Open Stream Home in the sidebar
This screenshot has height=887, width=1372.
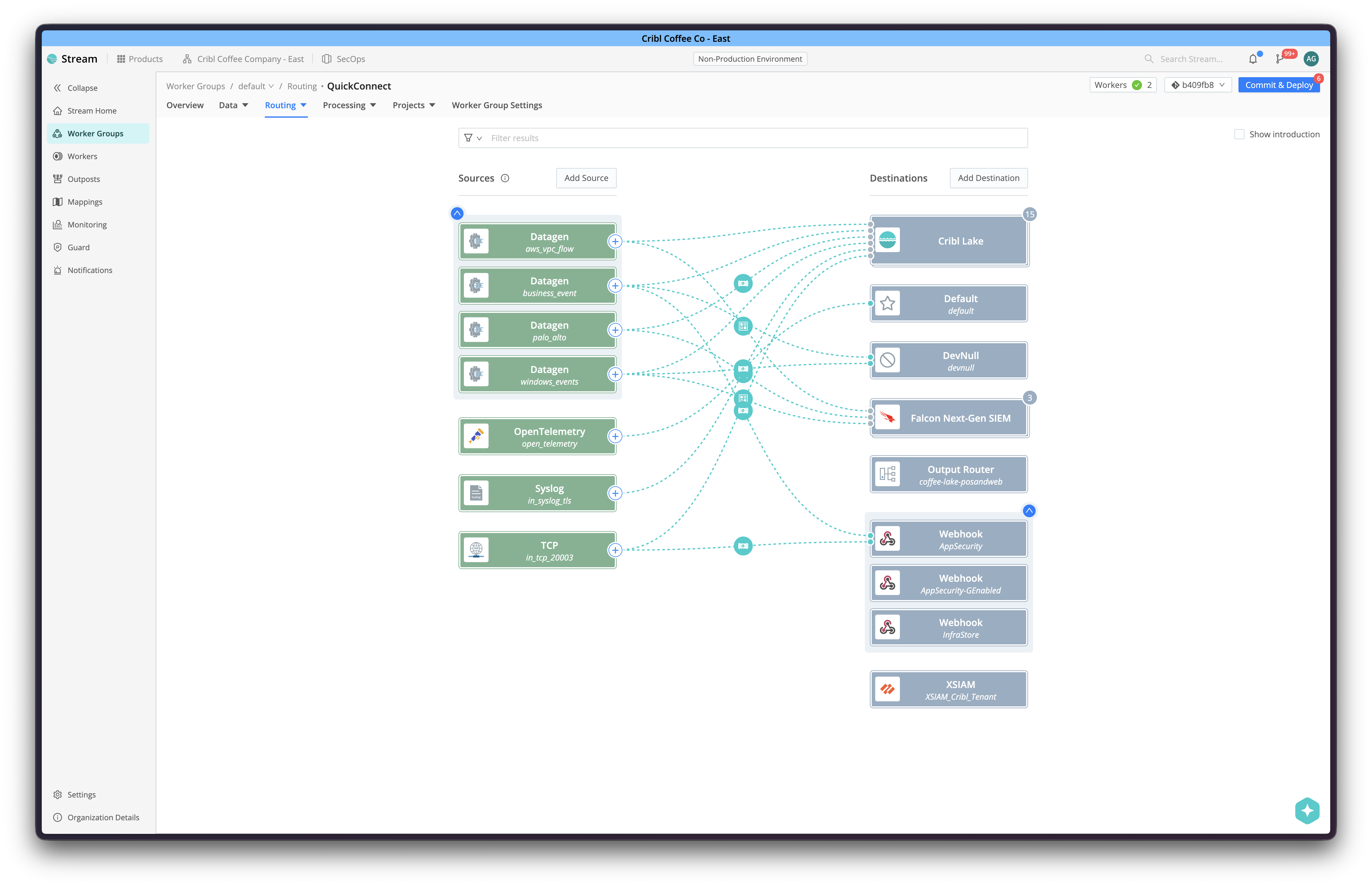point(98,111)
